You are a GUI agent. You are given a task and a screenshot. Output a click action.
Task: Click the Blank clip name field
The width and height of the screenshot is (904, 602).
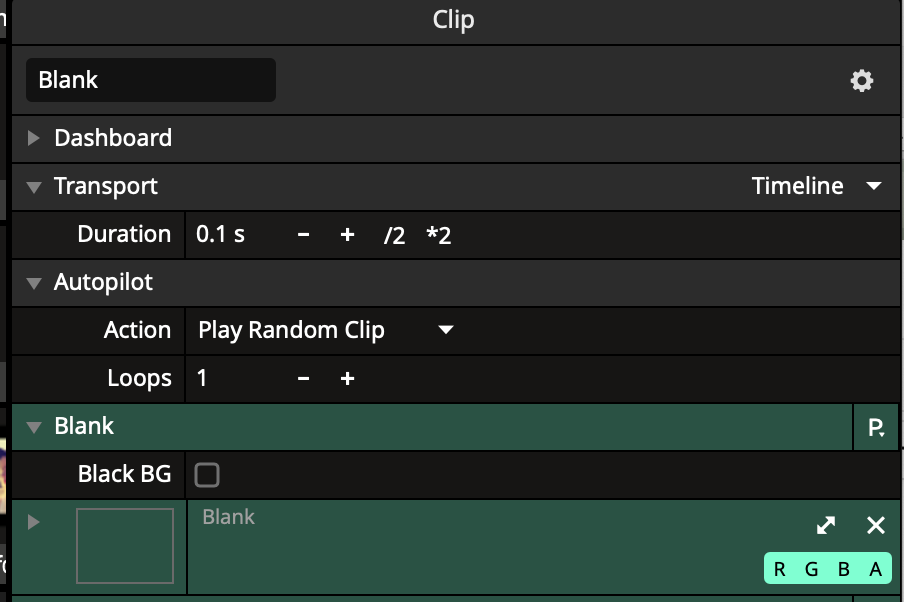click(150, 80)
